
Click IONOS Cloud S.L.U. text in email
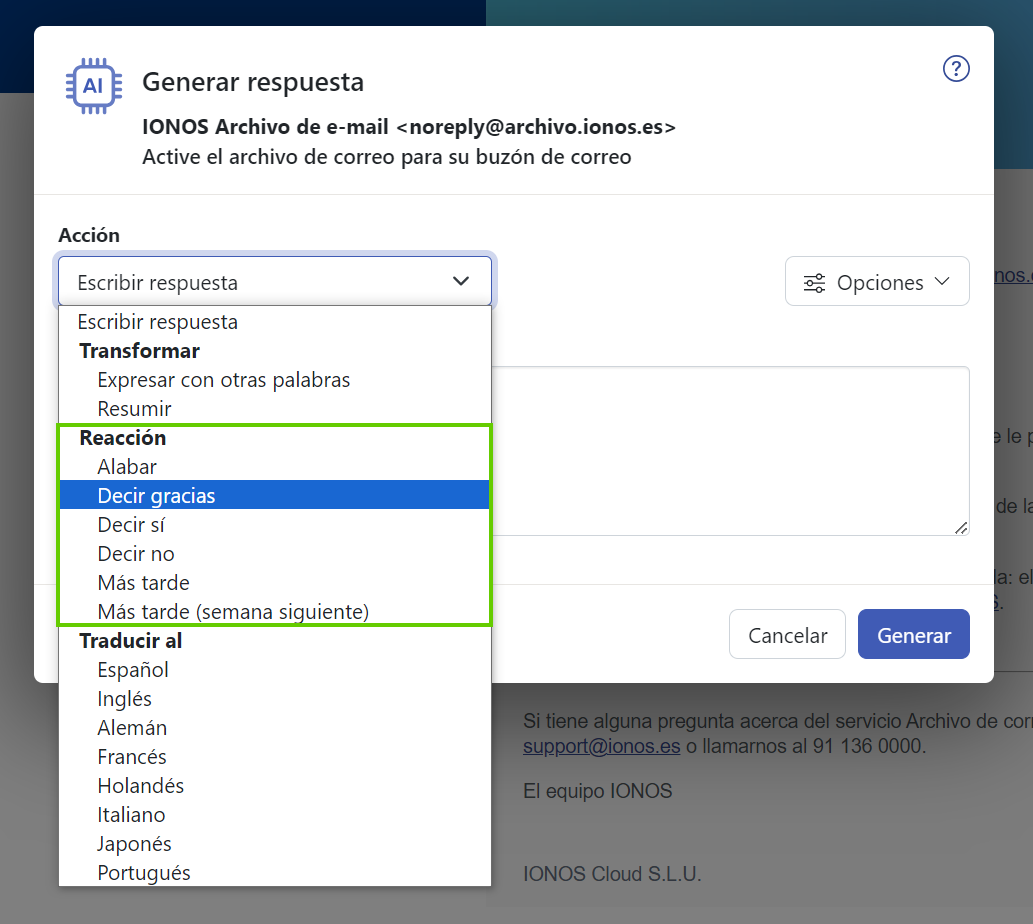pyautogui.click(x=612, y=874)
